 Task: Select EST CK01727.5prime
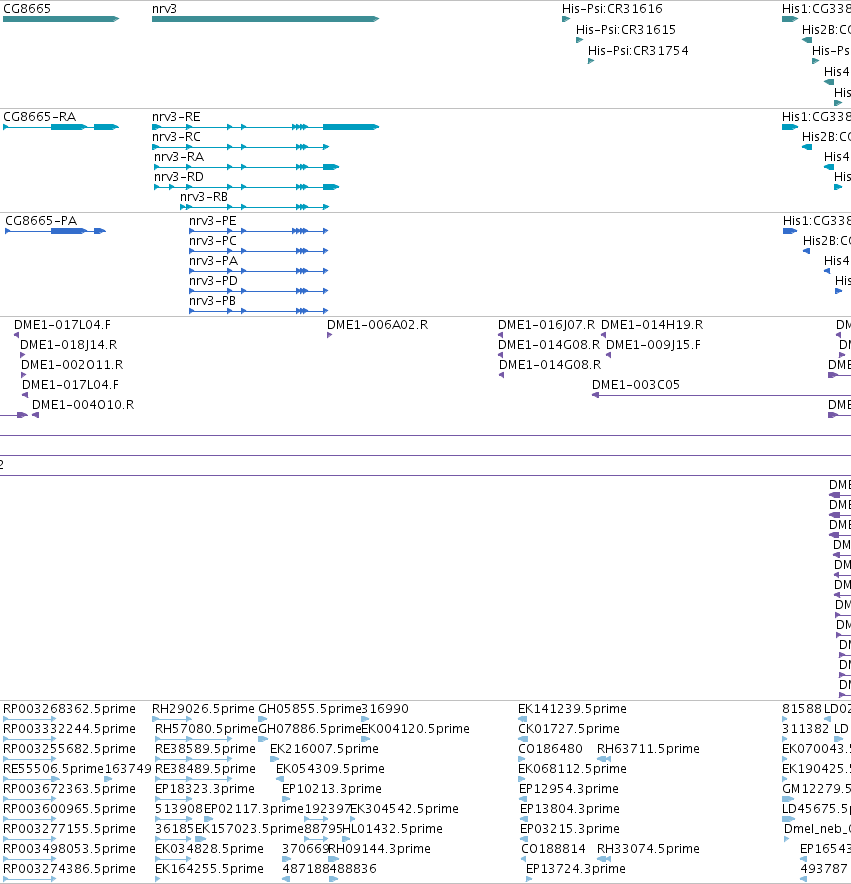(523, 739)
